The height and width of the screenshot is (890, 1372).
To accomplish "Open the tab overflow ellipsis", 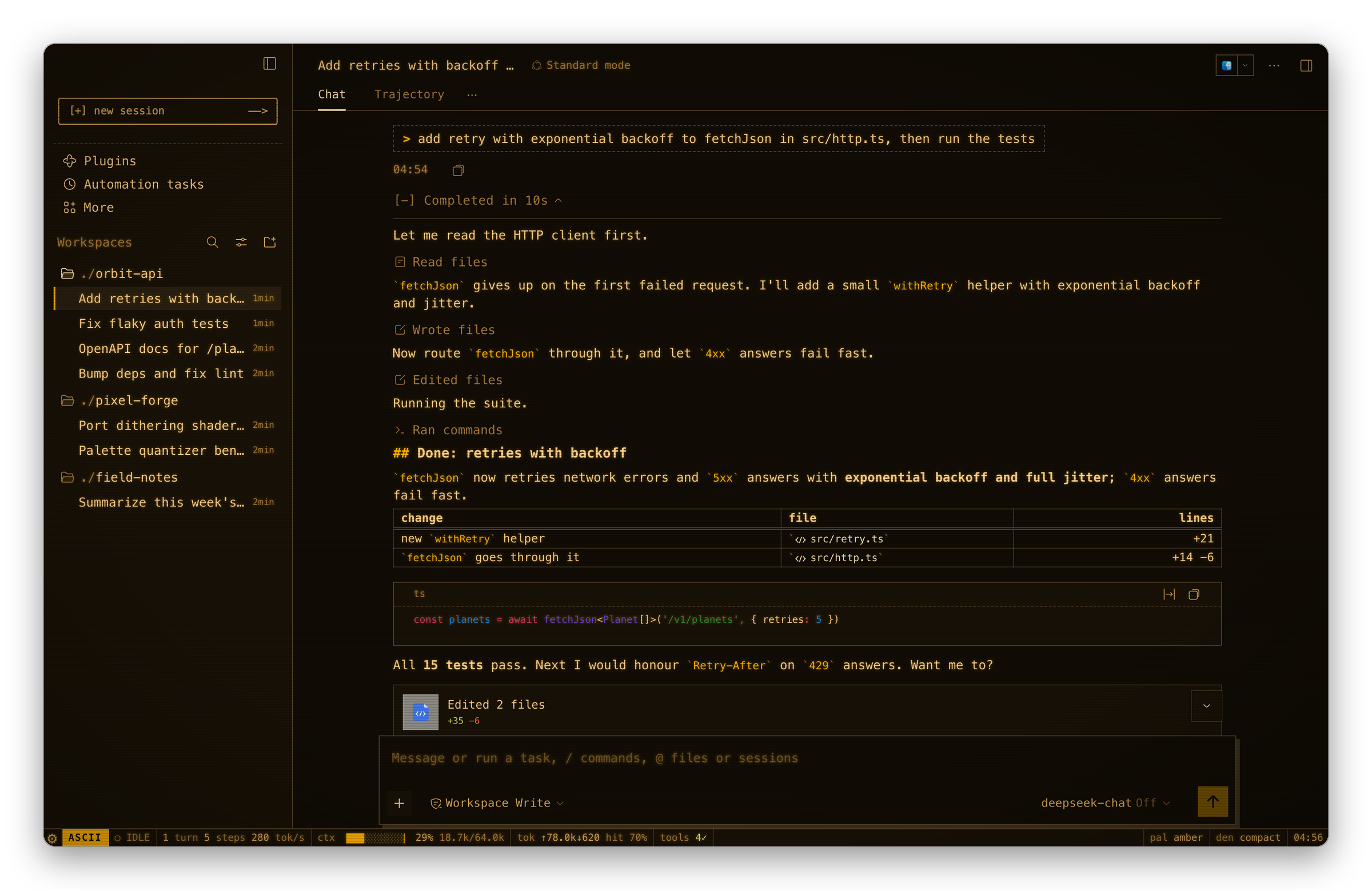I will pyautogui.click(x=472, y=95).
